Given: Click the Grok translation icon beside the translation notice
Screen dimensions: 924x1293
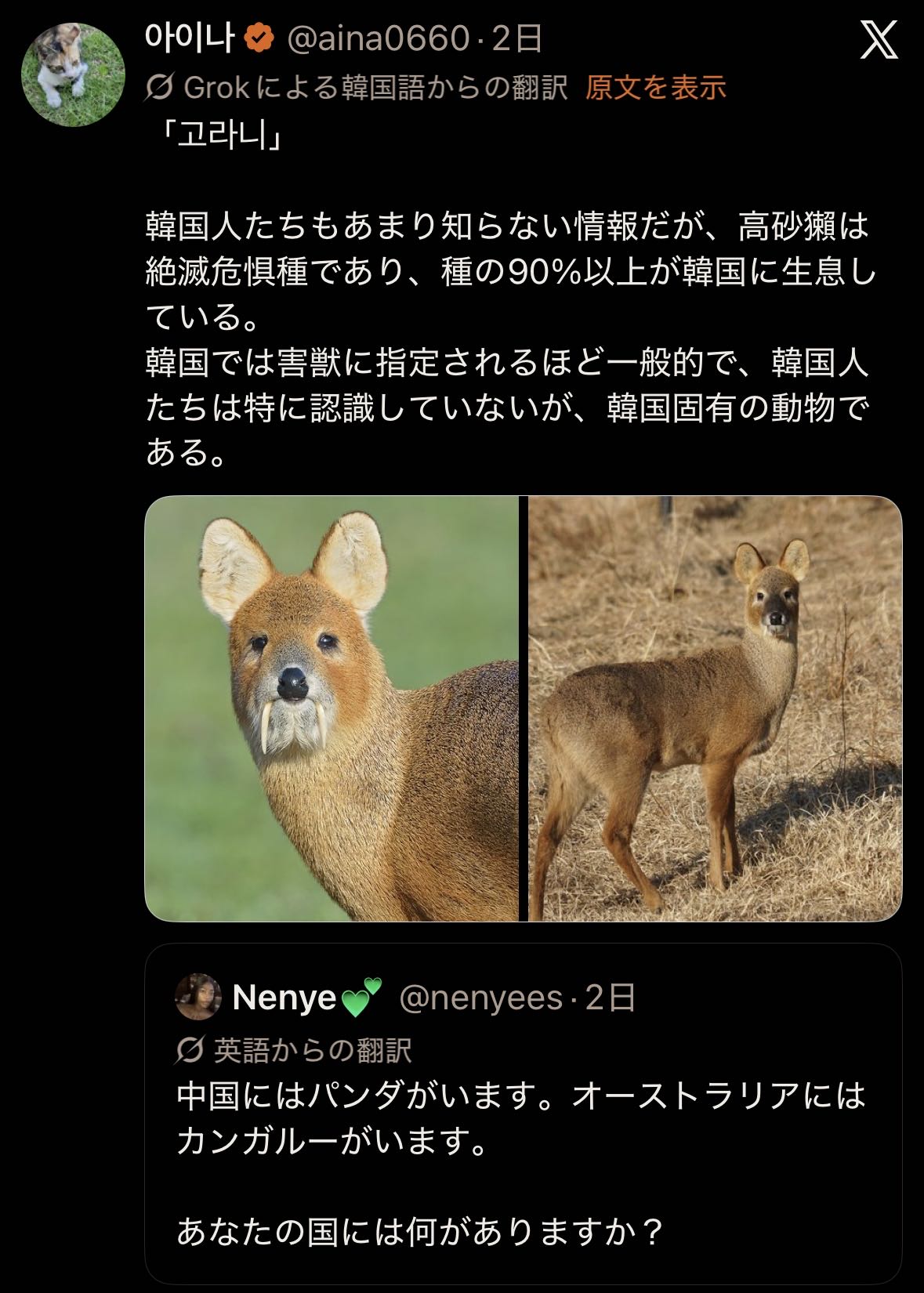Looking at the screenshot, I should (159, 88).
